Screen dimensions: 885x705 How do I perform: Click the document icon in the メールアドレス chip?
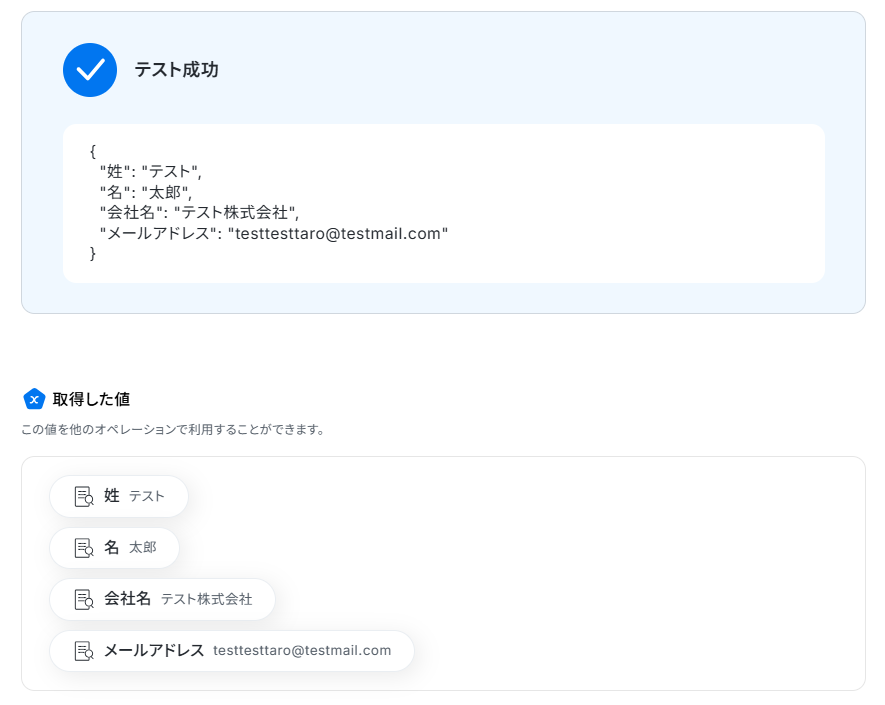84,651
